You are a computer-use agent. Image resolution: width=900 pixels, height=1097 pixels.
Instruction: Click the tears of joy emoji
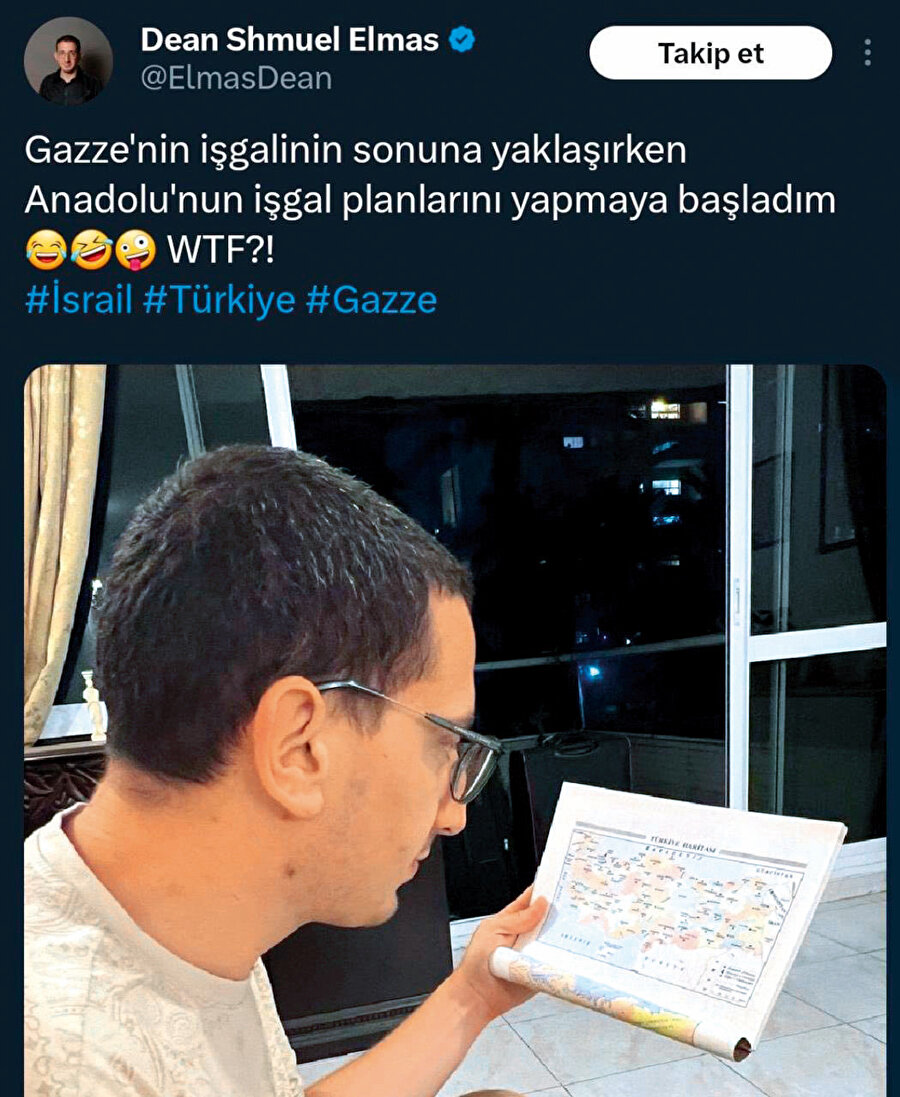46,250
